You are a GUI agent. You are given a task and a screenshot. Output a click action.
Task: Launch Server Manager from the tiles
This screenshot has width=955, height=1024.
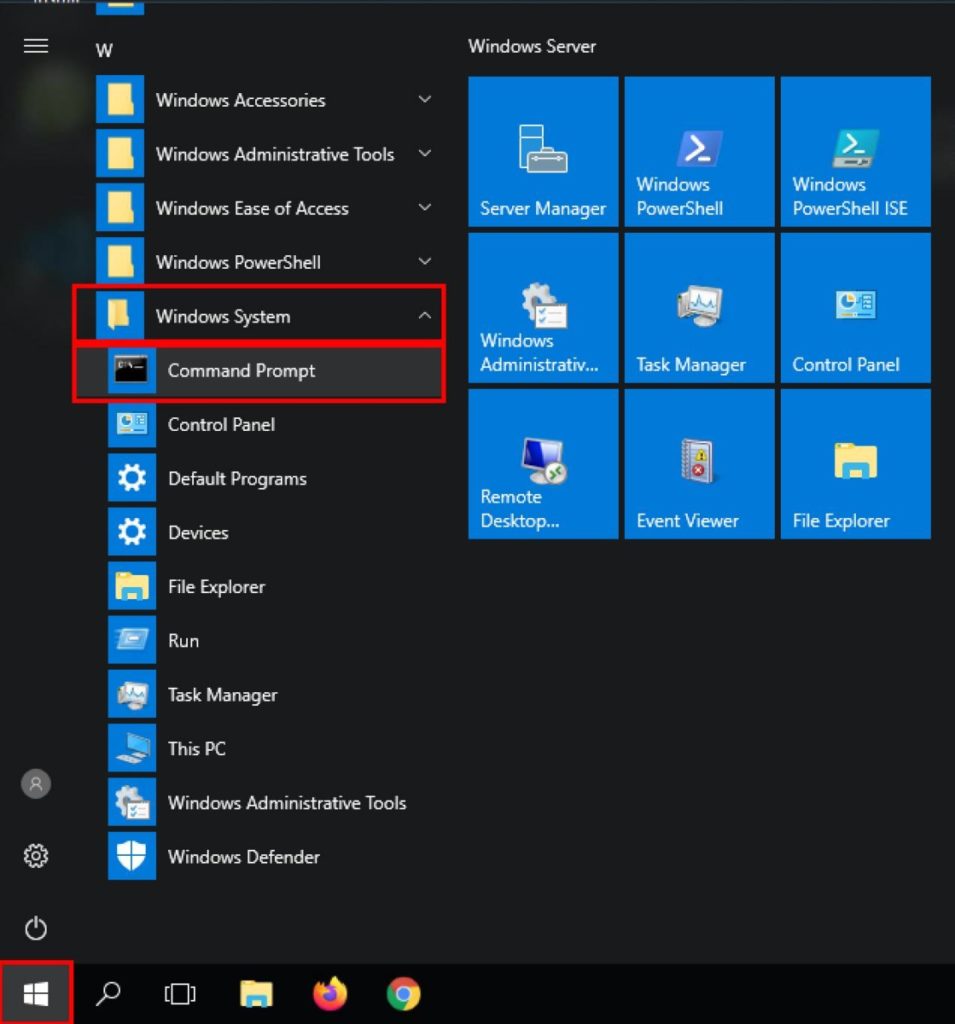pos(543,150)
